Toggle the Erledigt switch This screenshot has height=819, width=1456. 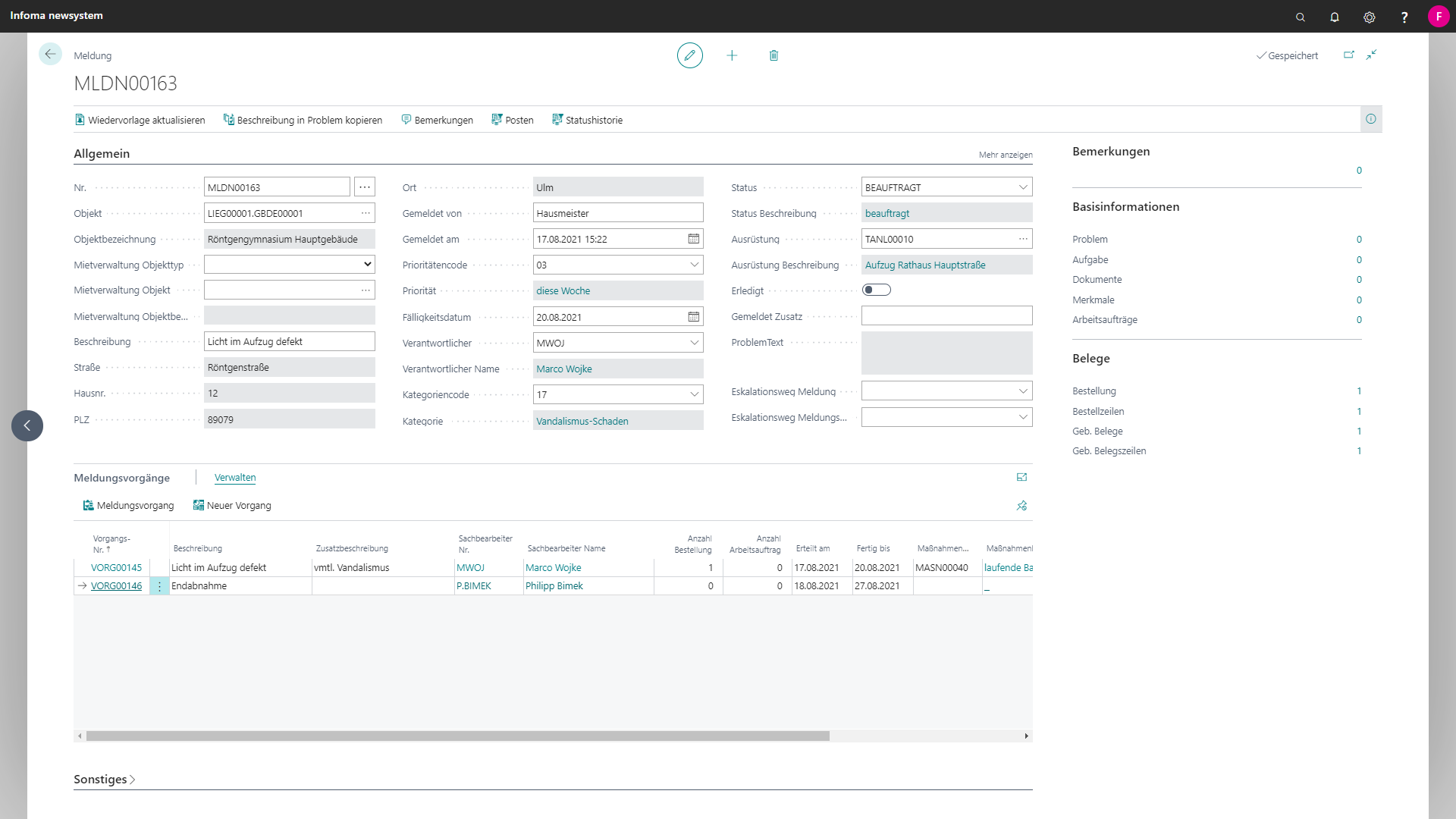876,290
